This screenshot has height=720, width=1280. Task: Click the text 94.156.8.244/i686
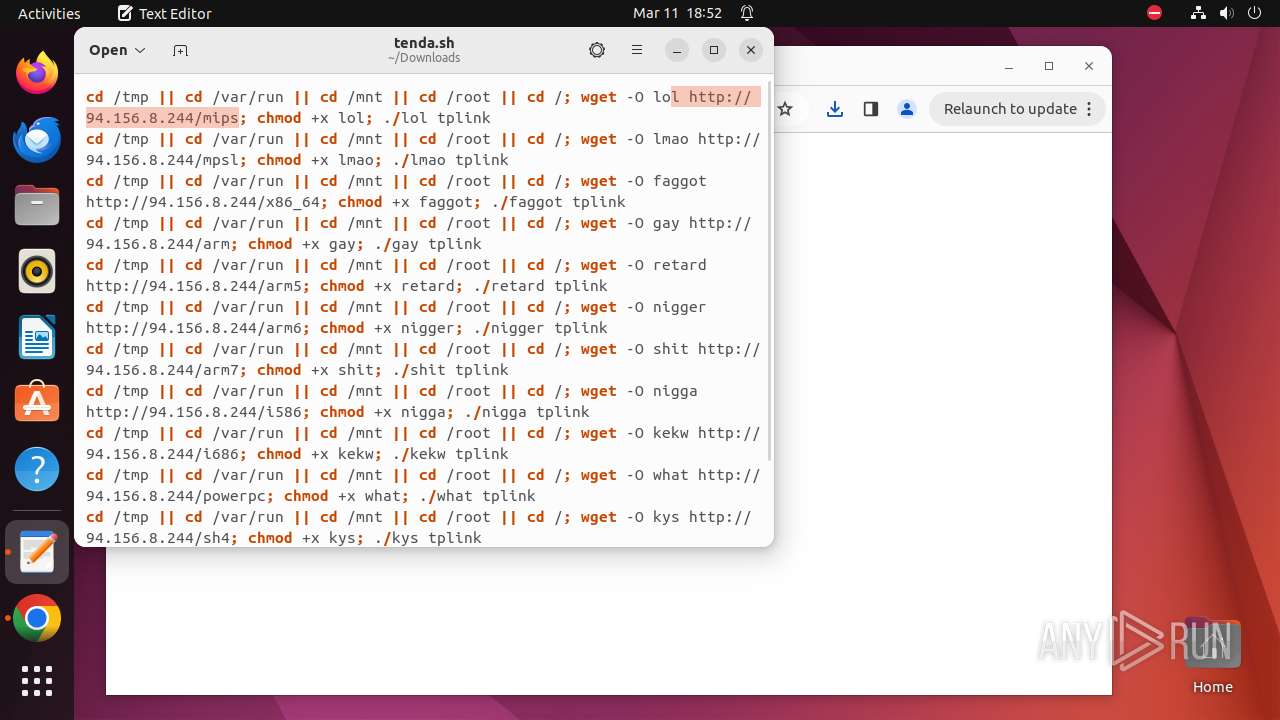(x=162, y=453)
